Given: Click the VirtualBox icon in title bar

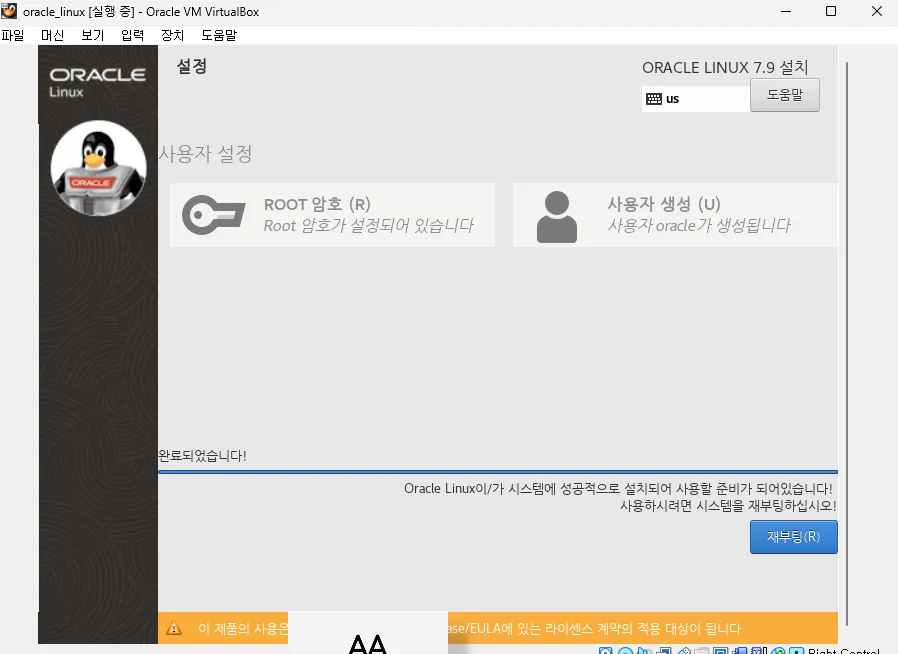Looking at the screenshot, I should click(9, 11).
